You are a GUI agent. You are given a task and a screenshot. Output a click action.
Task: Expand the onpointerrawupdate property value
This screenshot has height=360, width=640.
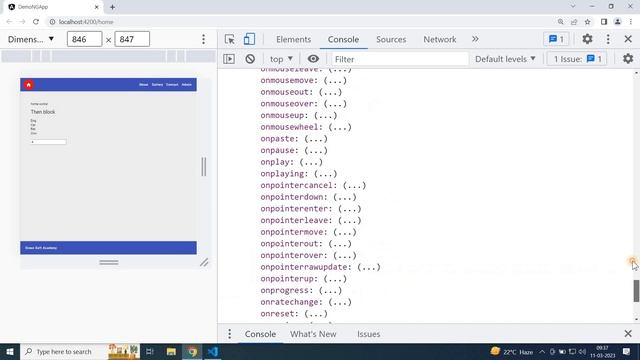369,267
